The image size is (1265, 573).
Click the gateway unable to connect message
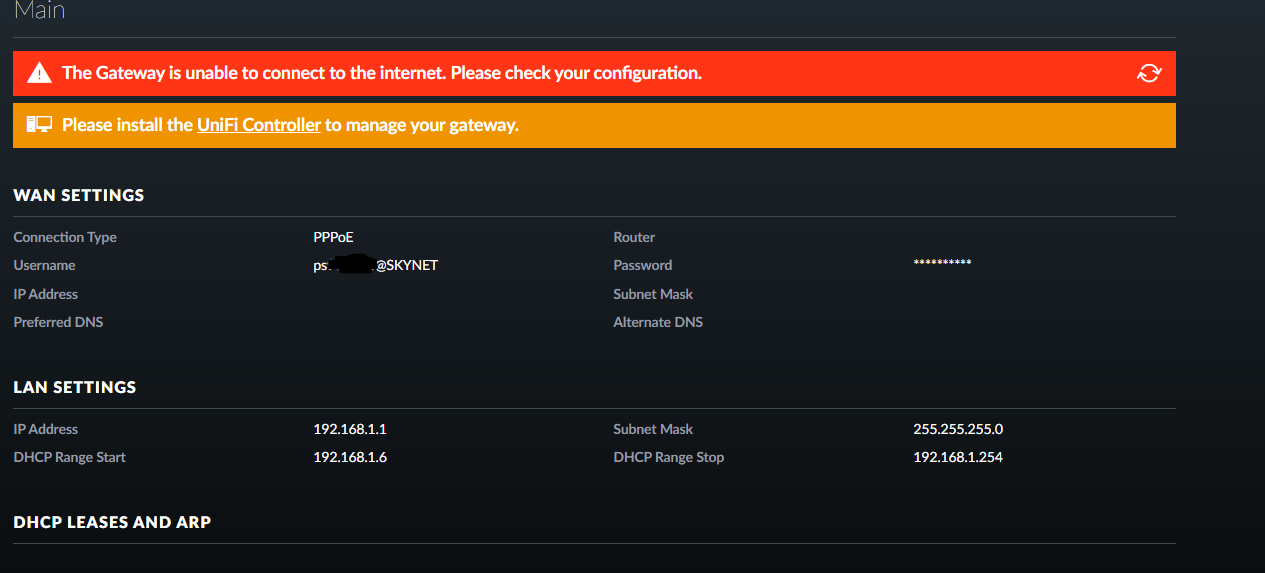click(x=382, y=73)
